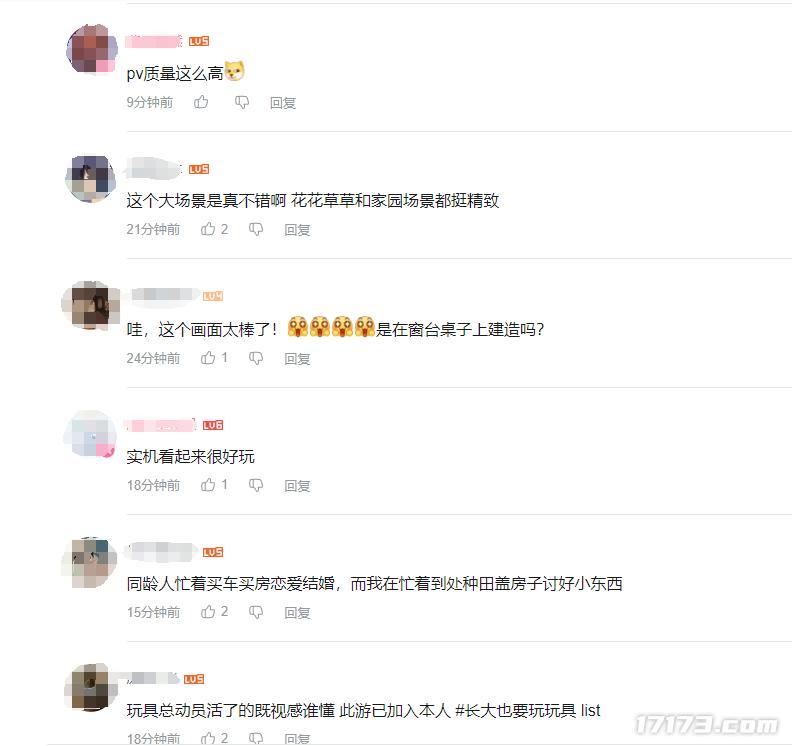Dislike the 'pv质量这么高' comment
792x746 pixels.
pyautogui.click(x=242, y=103)
